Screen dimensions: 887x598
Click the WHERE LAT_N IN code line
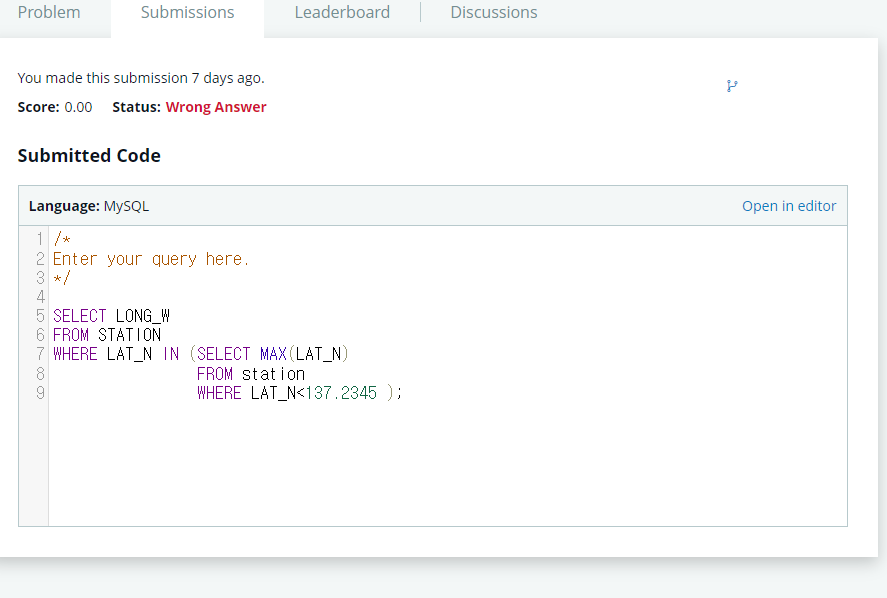coord(201,354)
